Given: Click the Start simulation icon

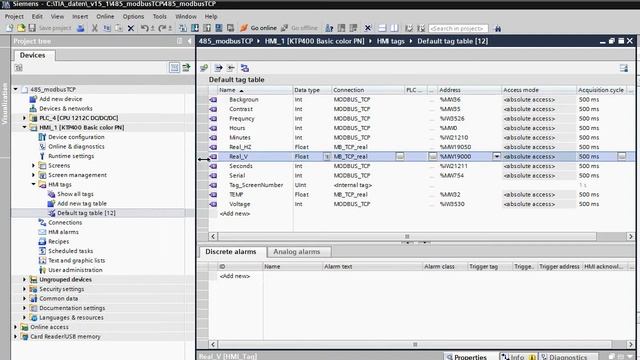Looking at the screenshot, I should [x=219, y=28].
